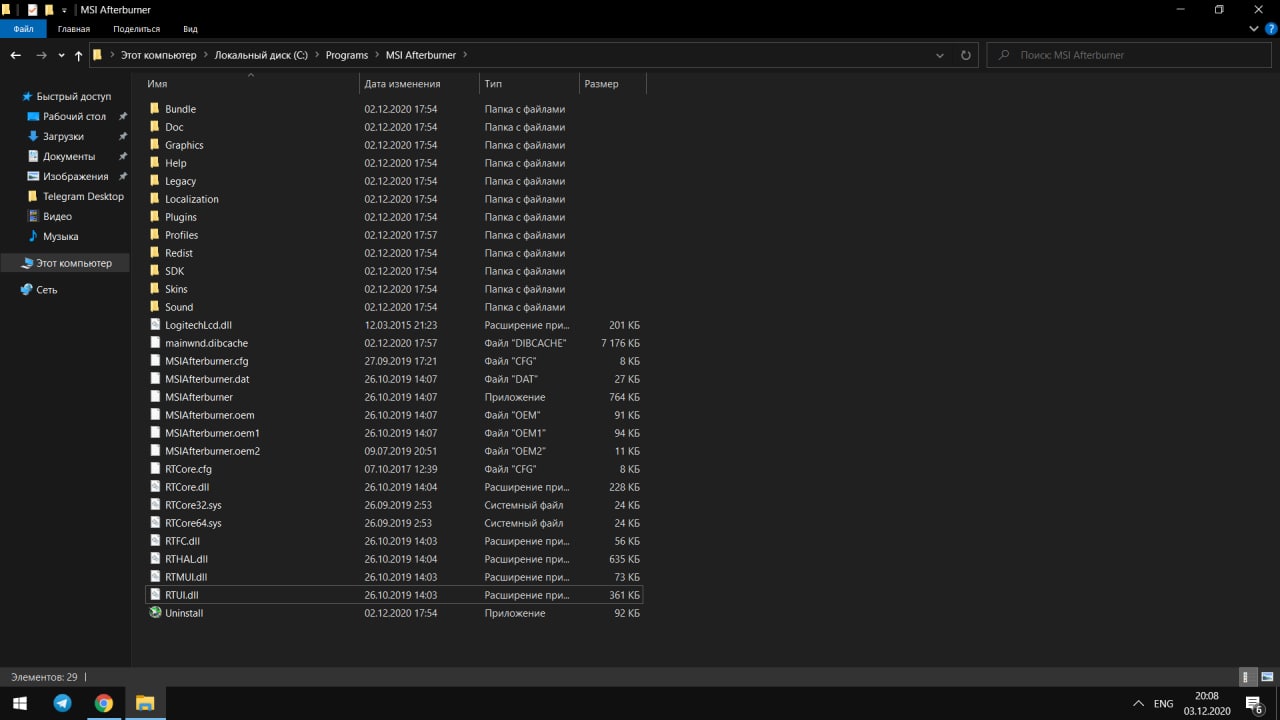The width and height of the screenshot is (1280, 720).
Task: Sort files by Имя column
Action: coord(251,84)
